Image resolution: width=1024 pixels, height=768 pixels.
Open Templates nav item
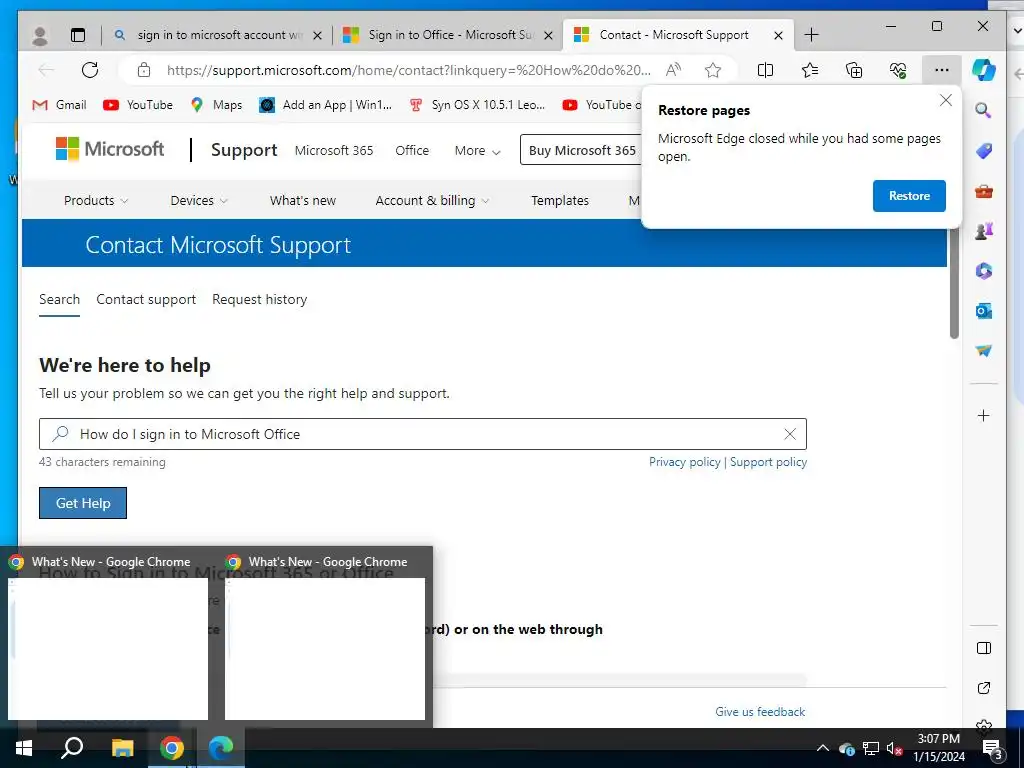[560, 200]
